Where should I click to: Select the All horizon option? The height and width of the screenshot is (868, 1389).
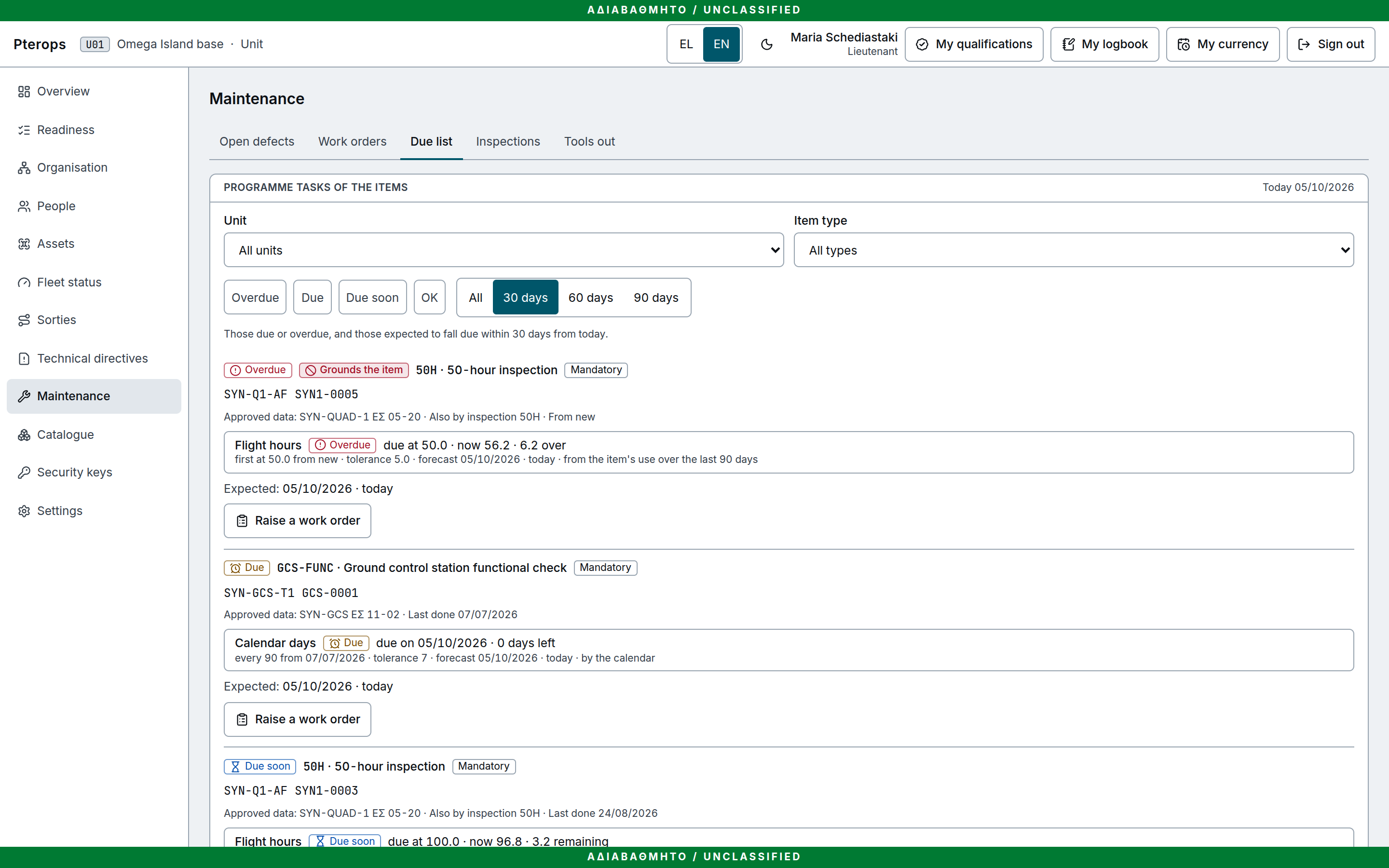pos(475,298)
